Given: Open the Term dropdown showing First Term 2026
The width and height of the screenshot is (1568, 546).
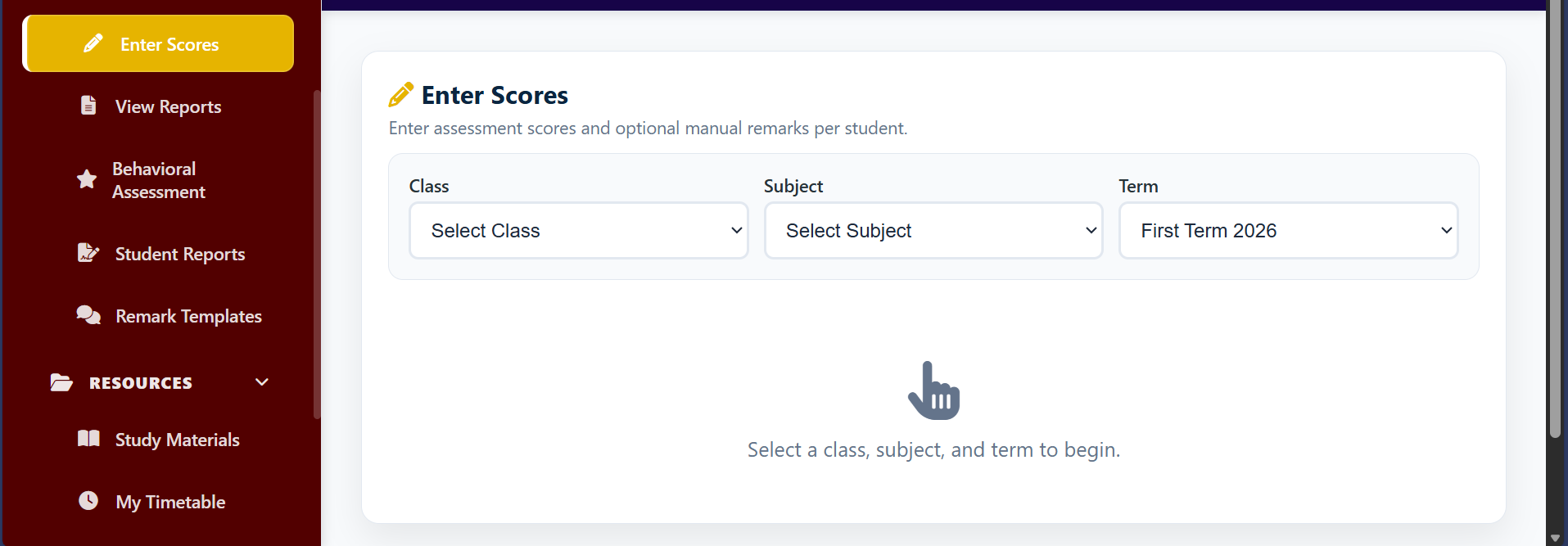Looking at the screenshot, I should pyautogui.click(x=1288, y=231).
